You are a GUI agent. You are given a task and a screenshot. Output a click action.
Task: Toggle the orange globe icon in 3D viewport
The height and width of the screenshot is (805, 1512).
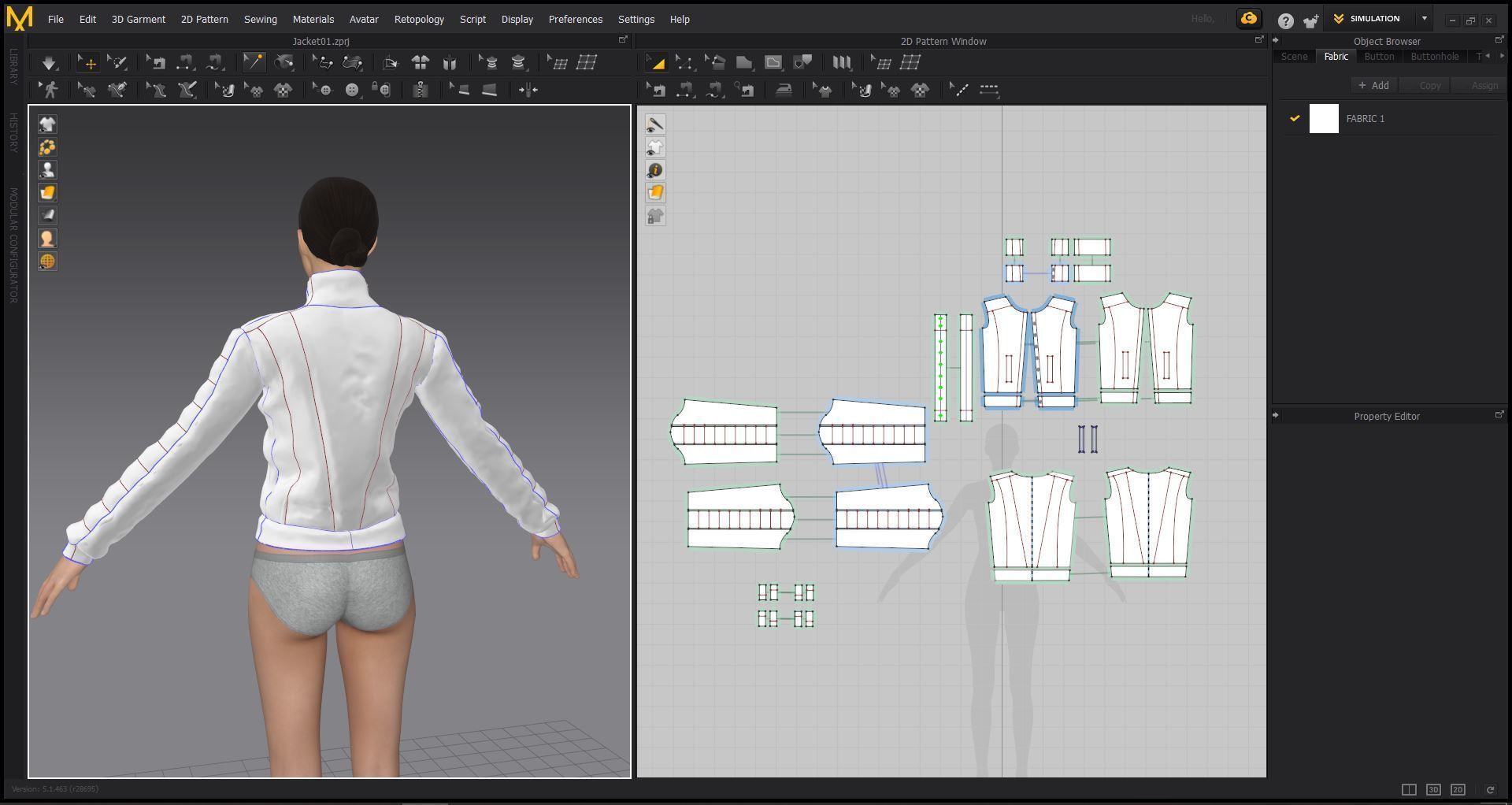point(47,262)
